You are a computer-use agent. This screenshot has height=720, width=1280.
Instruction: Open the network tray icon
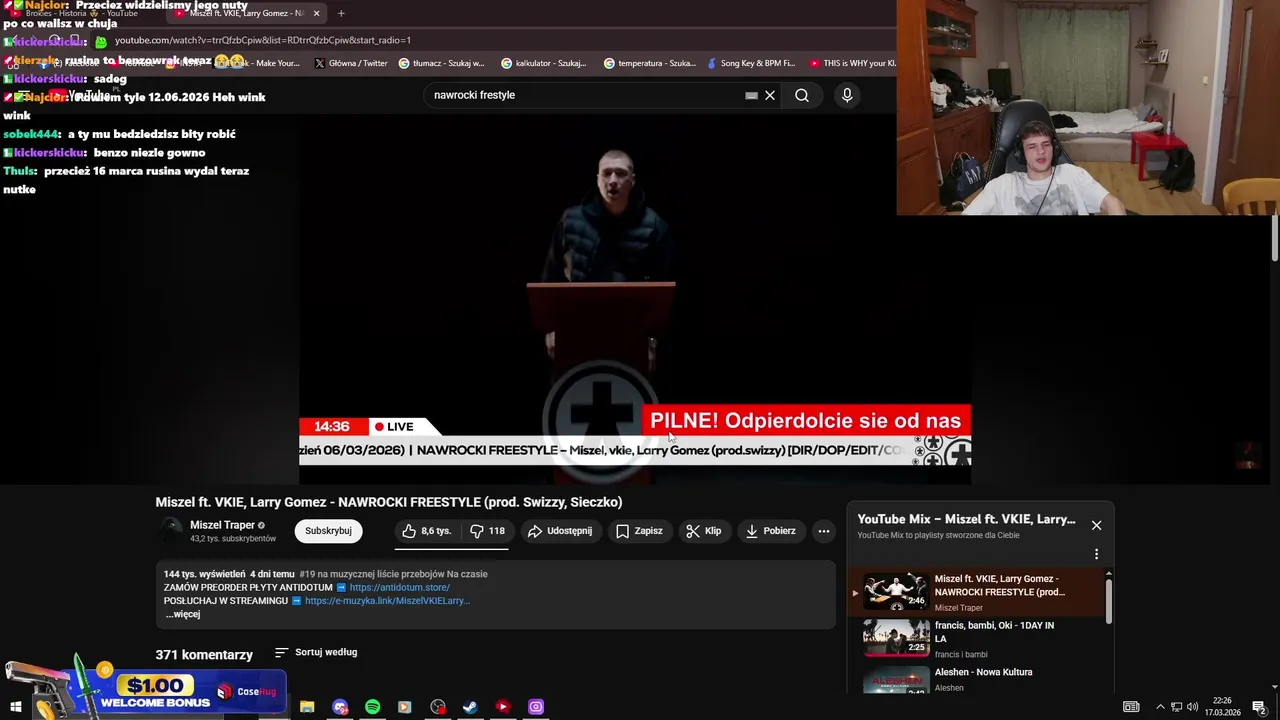coord(1176,707)
